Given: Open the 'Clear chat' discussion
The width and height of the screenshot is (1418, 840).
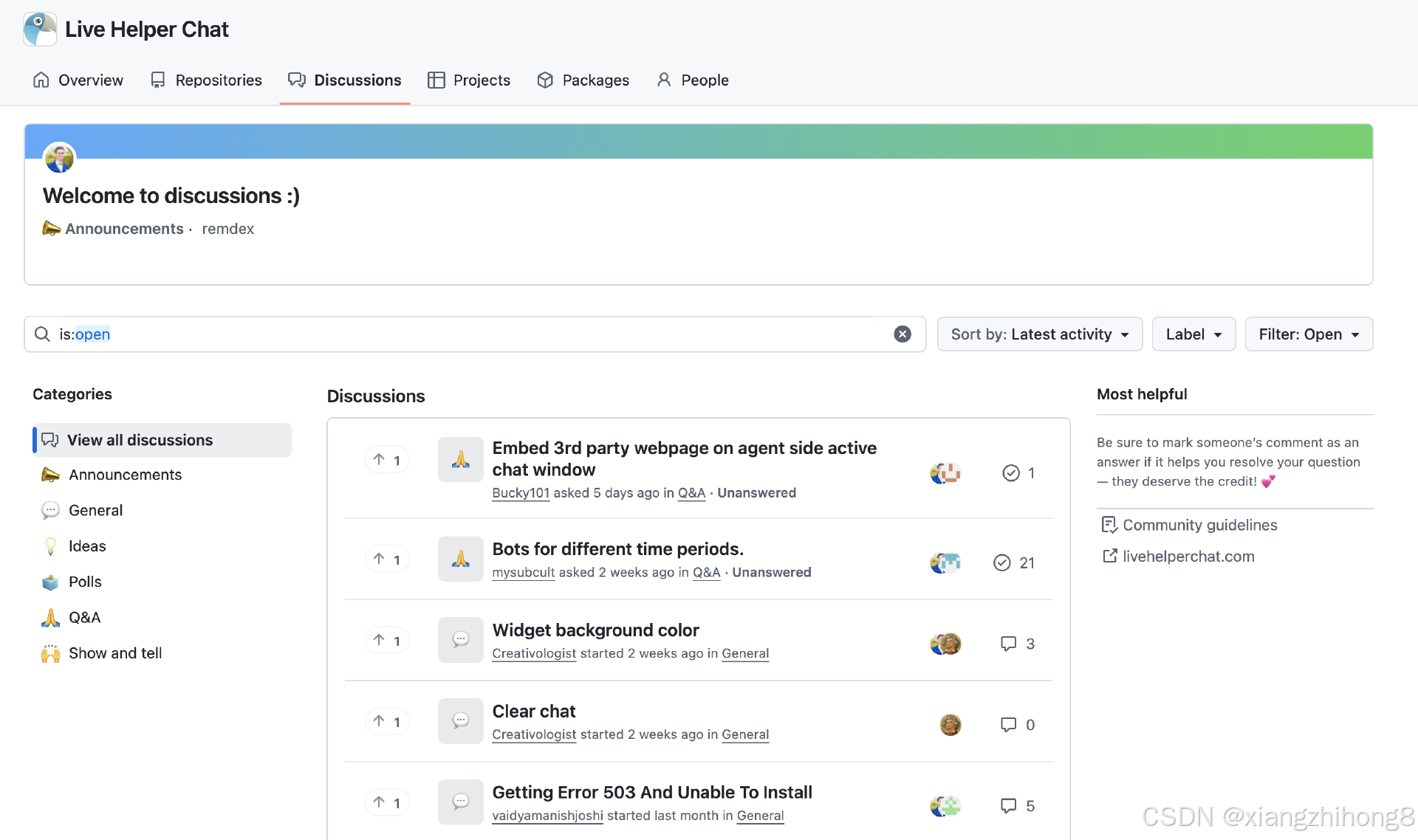Looking at the screenshot, I should coord(533,712).
